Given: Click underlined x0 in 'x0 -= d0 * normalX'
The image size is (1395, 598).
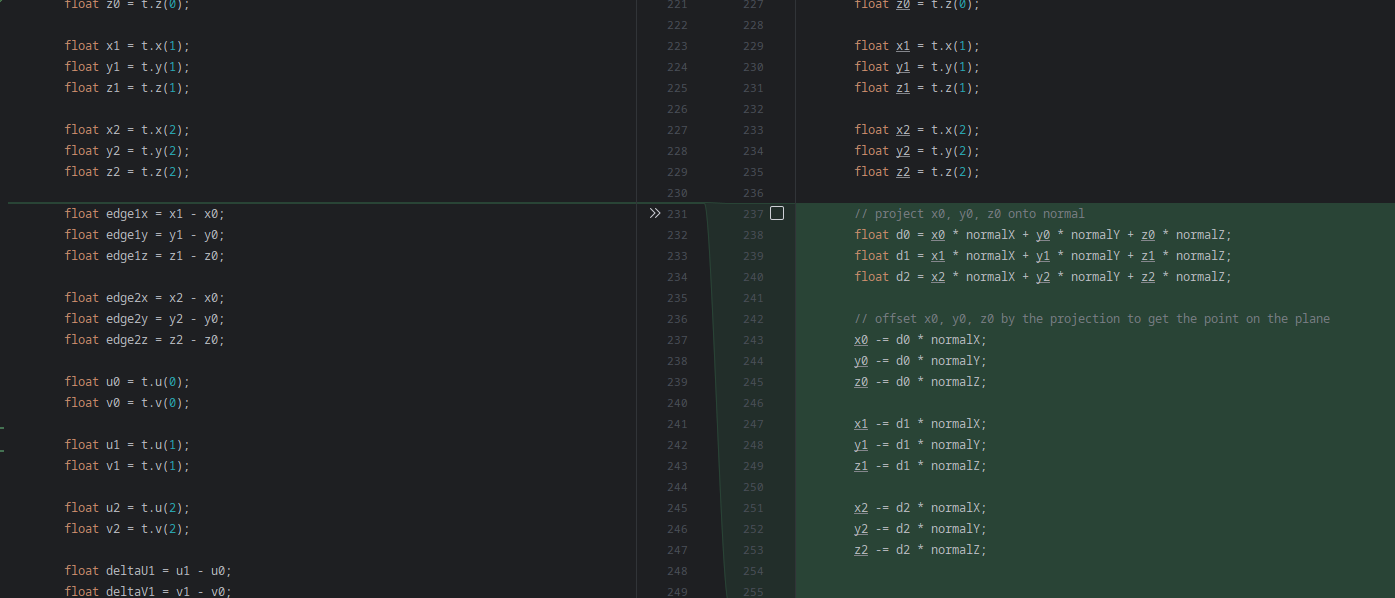Looking at the screenshot, I should [x=861, y=340].
